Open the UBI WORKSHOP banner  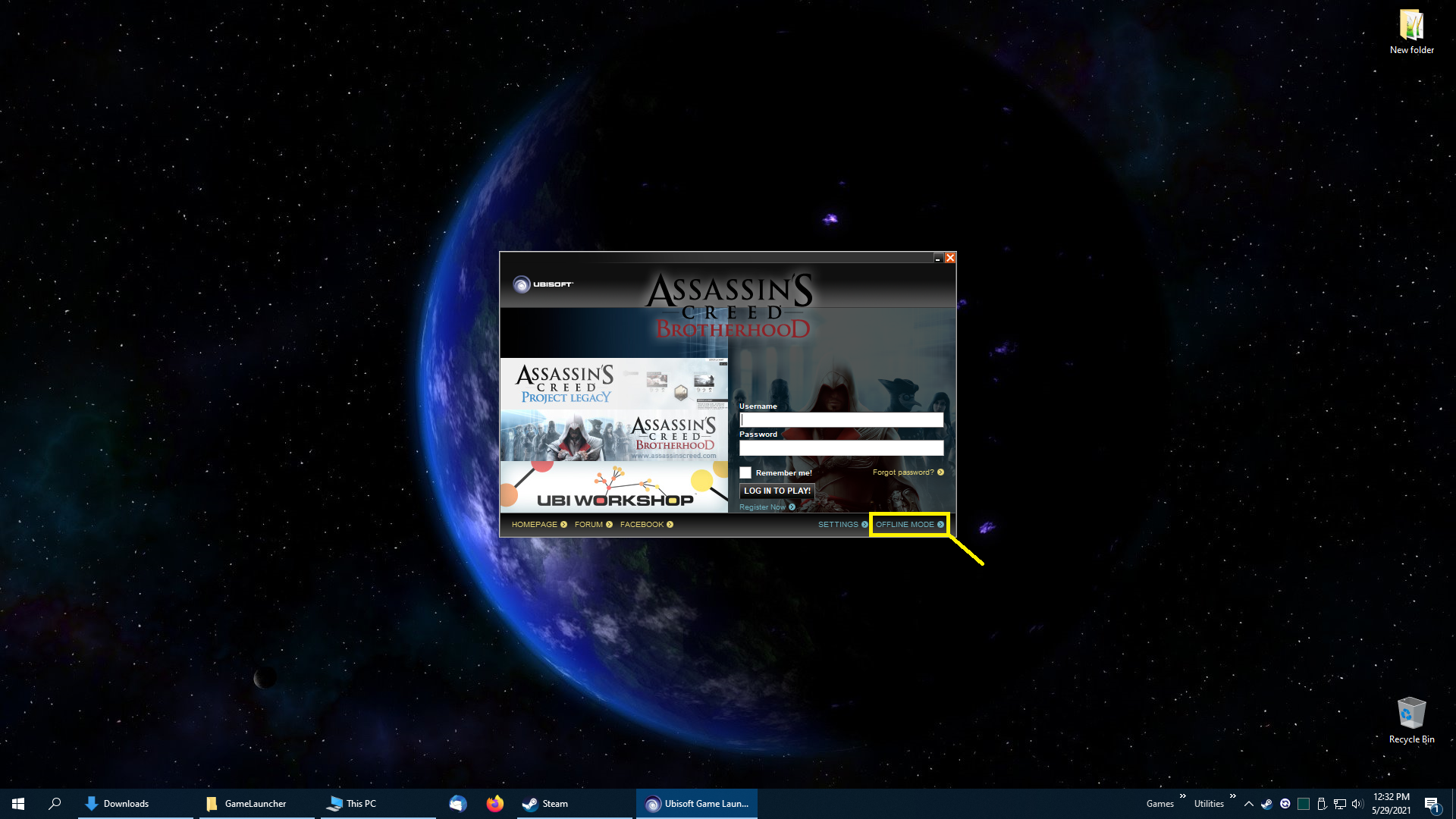pyautogui.click(x=613, y=488)
